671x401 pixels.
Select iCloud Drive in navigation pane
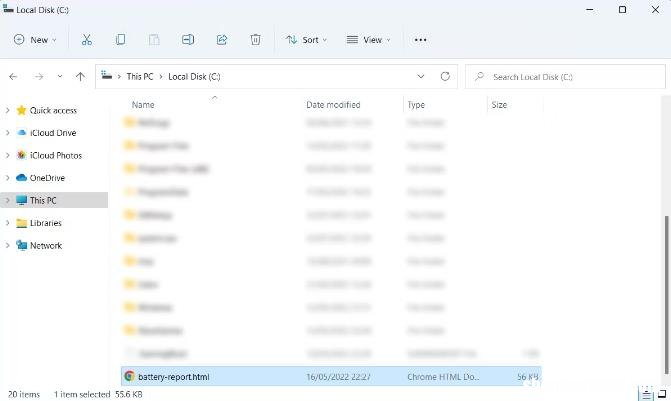[53, 133]
